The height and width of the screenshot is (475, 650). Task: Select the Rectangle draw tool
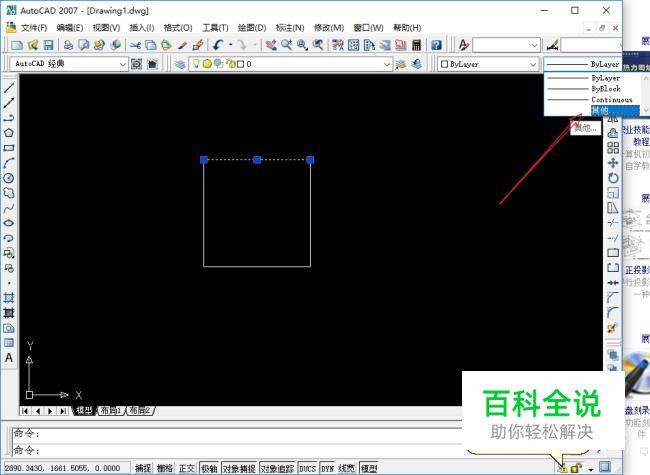point(9,148)
